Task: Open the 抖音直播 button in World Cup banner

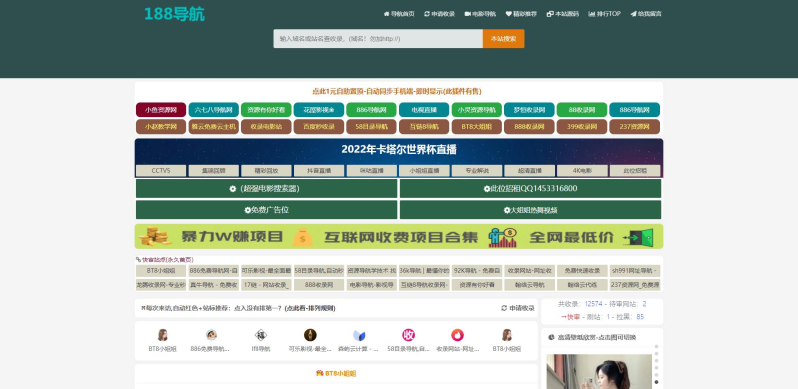Action: point(319,171)
